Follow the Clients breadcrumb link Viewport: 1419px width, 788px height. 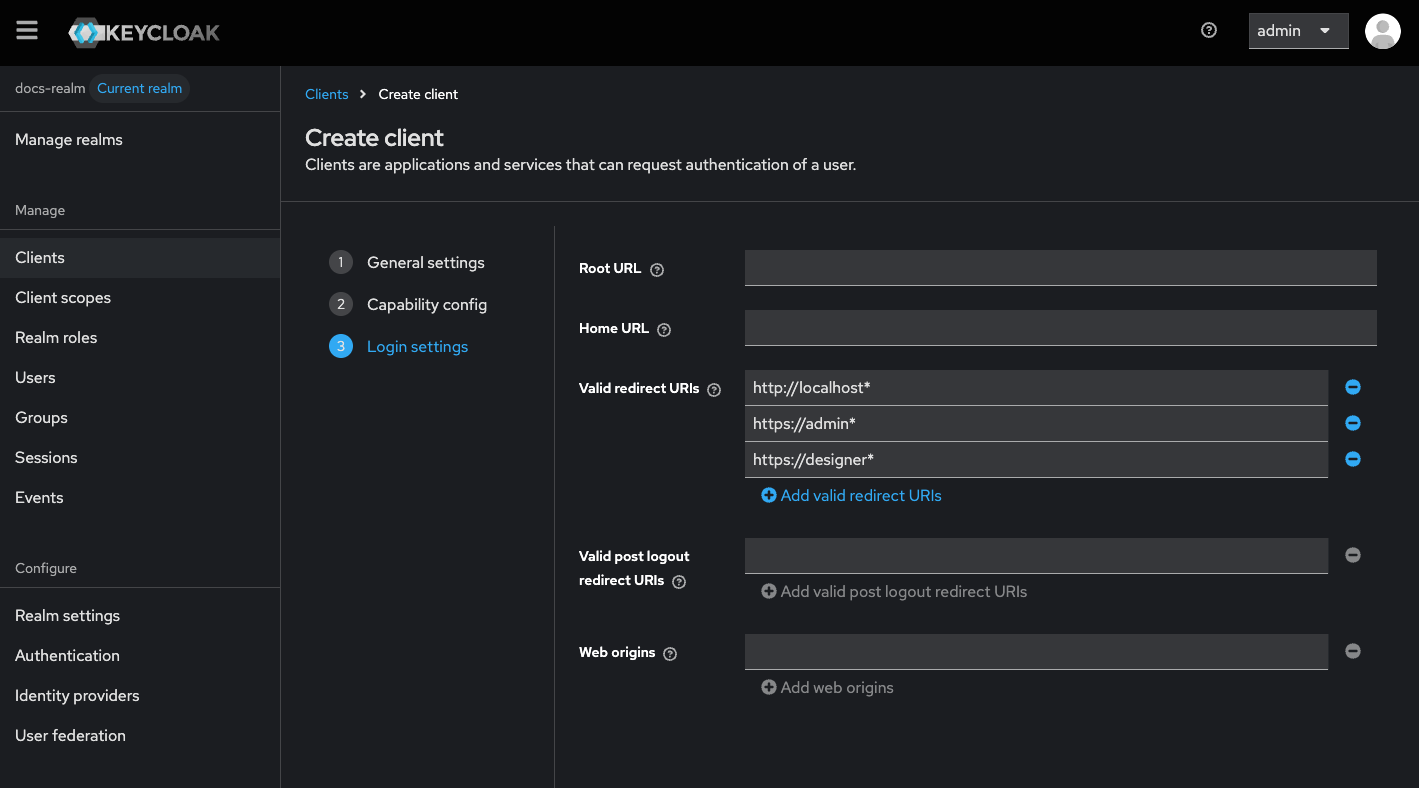326,94
